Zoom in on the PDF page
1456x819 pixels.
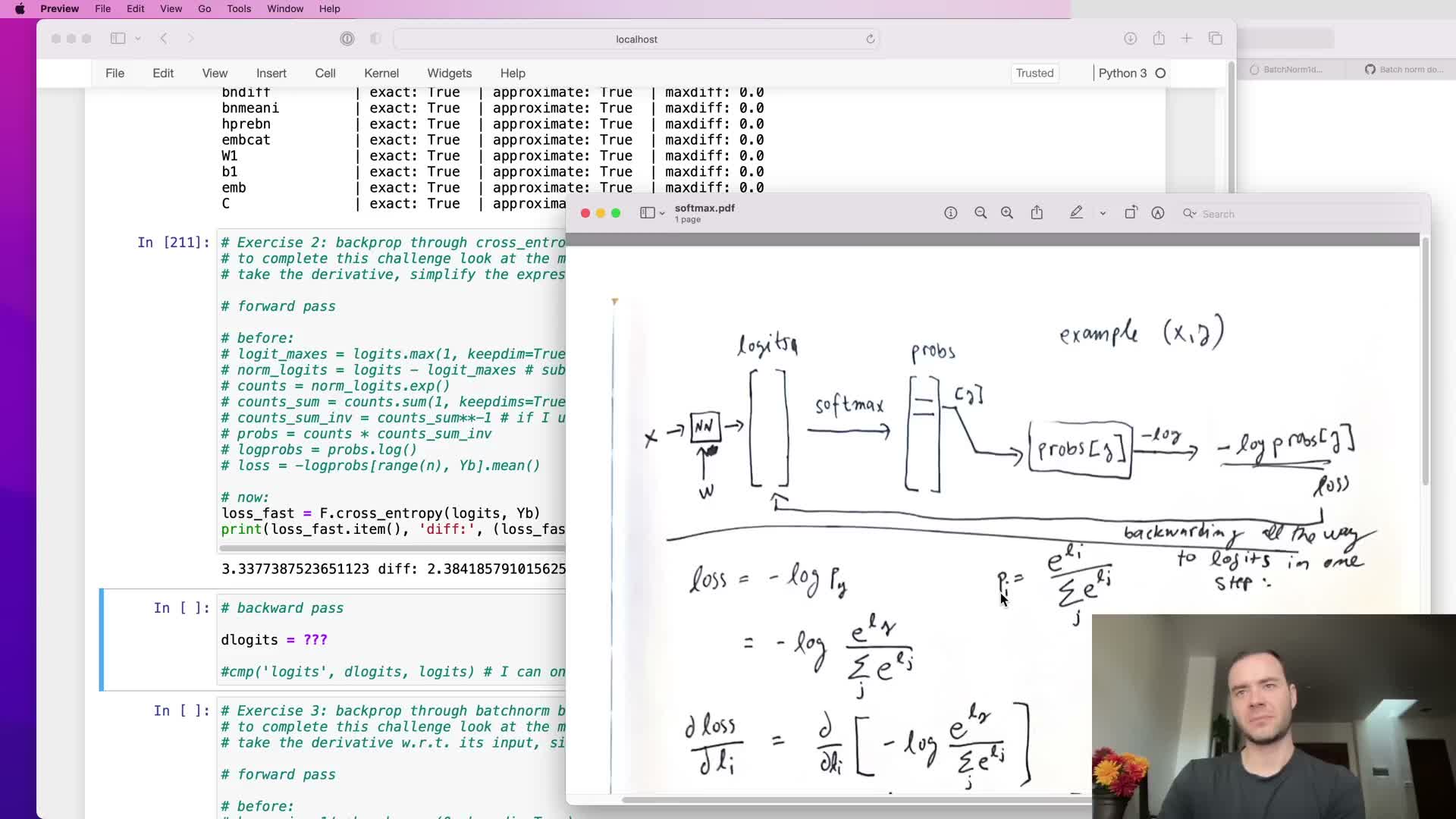1007,214
